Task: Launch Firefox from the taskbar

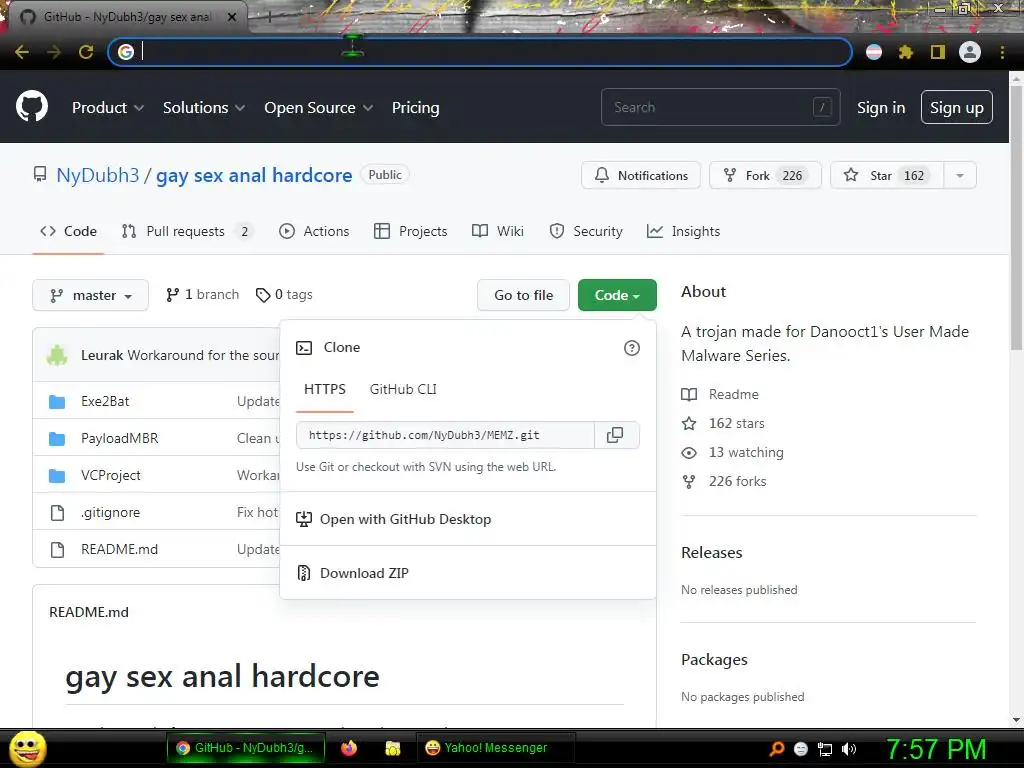Action: [x=349, y=748]
